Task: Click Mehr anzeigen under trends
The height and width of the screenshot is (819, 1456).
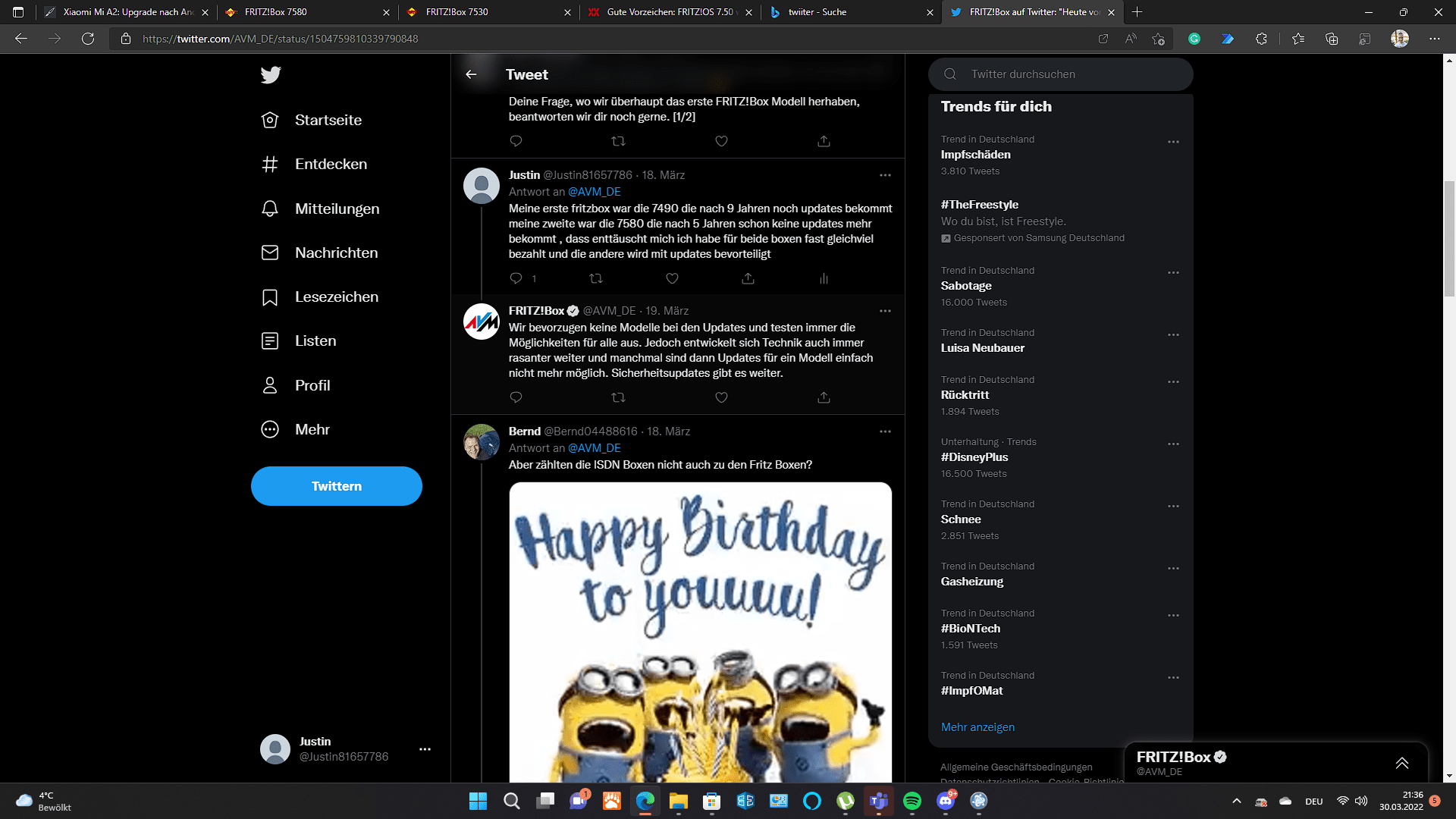Action: [x=977, y=727]
